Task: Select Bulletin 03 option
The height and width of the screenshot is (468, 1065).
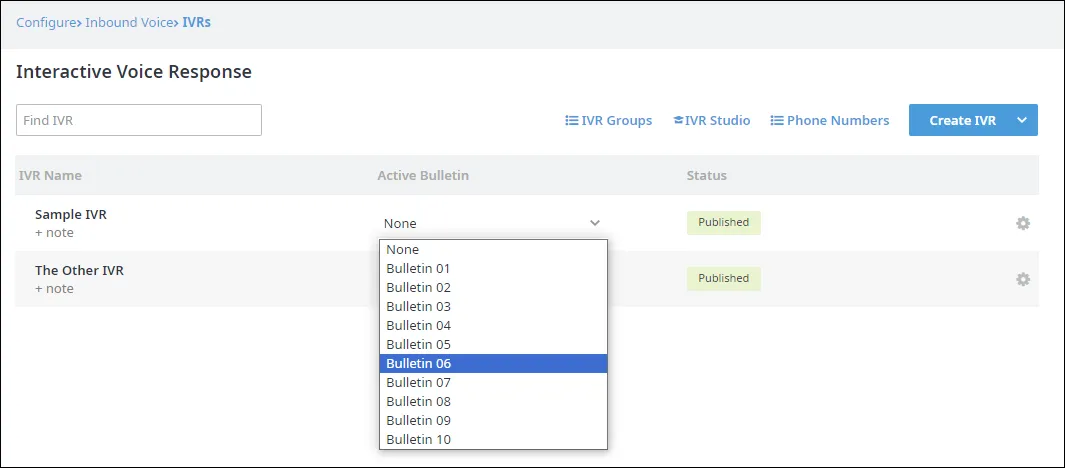Action: tap(493, 306)
